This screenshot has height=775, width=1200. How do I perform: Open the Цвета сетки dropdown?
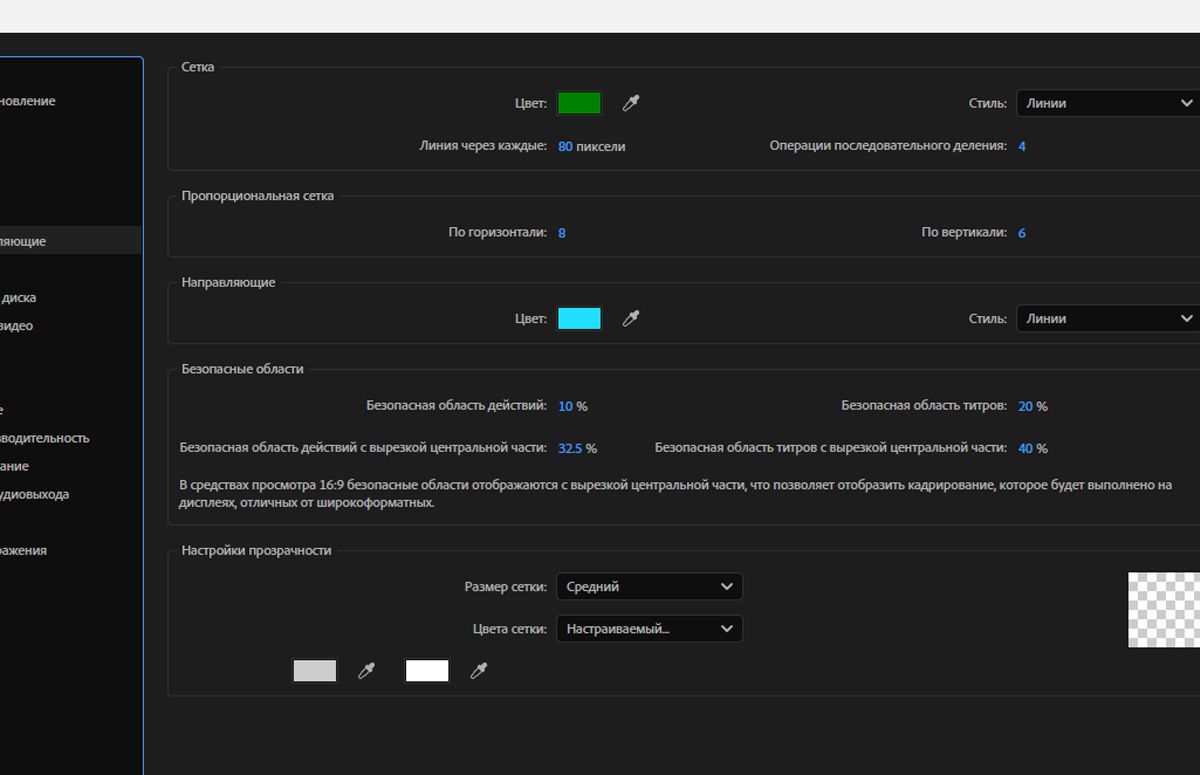tap(650, 629)
